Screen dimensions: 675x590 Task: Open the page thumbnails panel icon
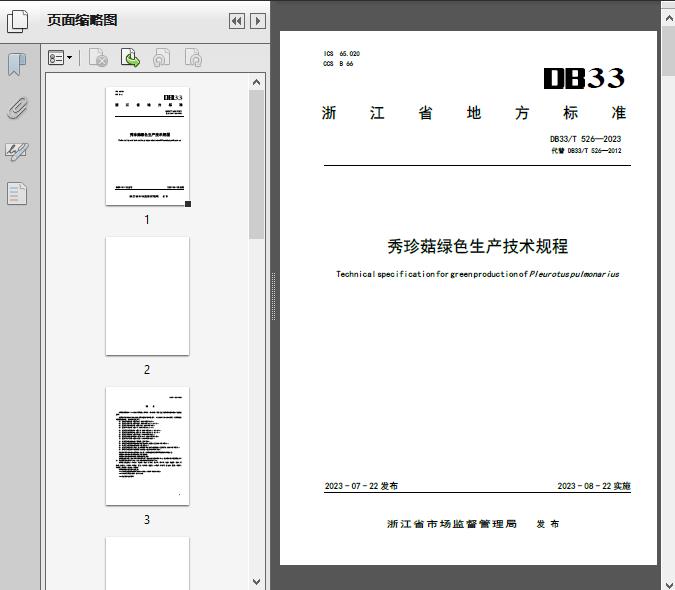click(18, 21)
